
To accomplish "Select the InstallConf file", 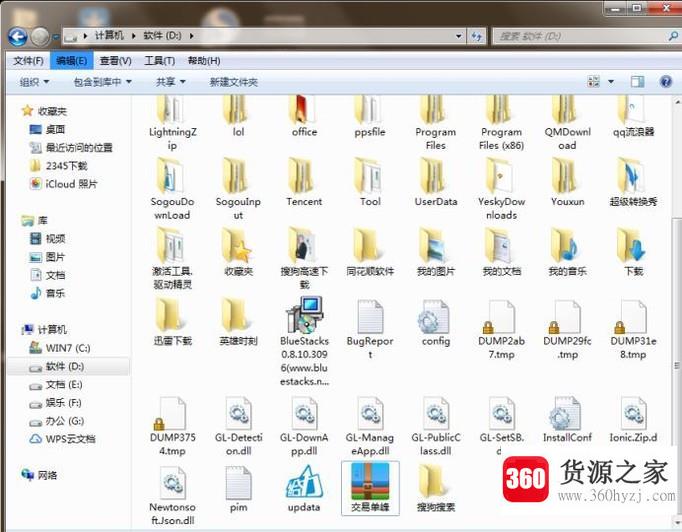I will coord(567,420).
